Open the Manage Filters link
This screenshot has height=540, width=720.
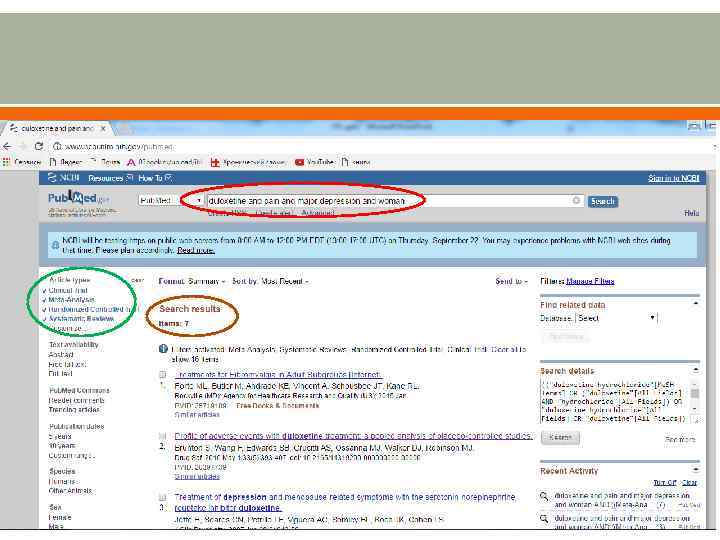[590, 281]
